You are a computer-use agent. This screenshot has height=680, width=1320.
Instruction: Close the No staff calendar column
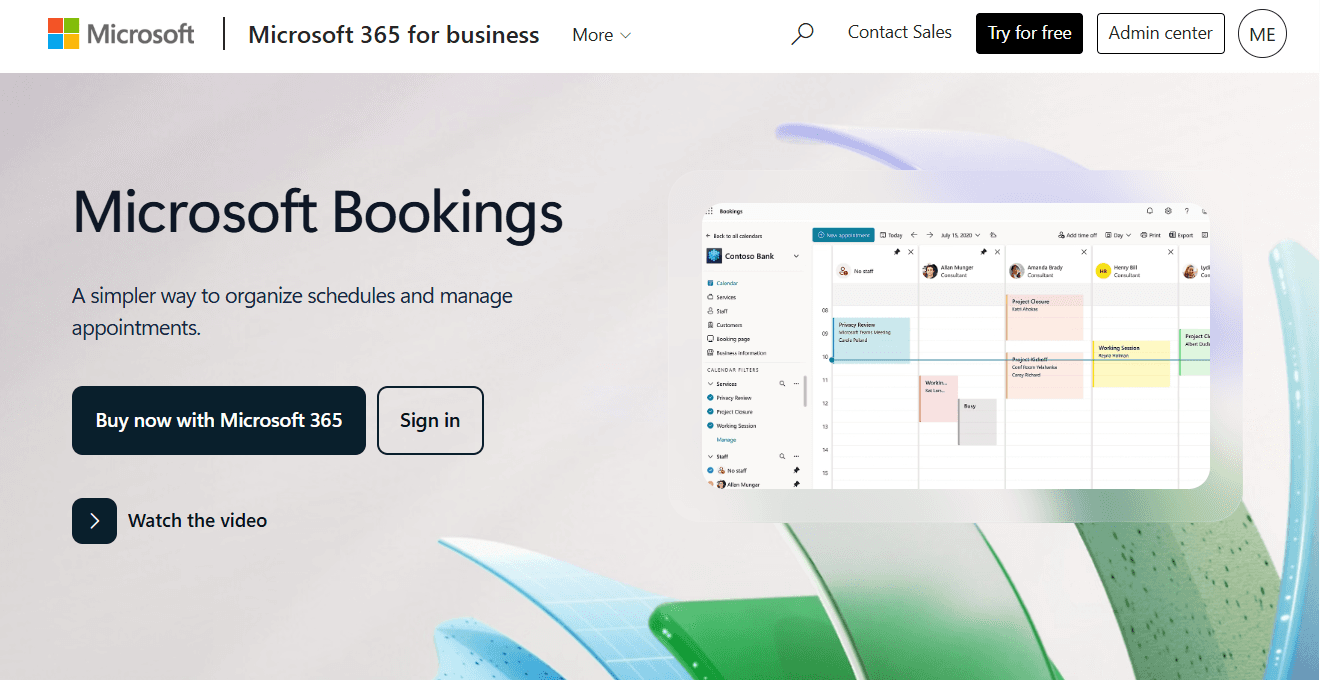coord(911,252)
